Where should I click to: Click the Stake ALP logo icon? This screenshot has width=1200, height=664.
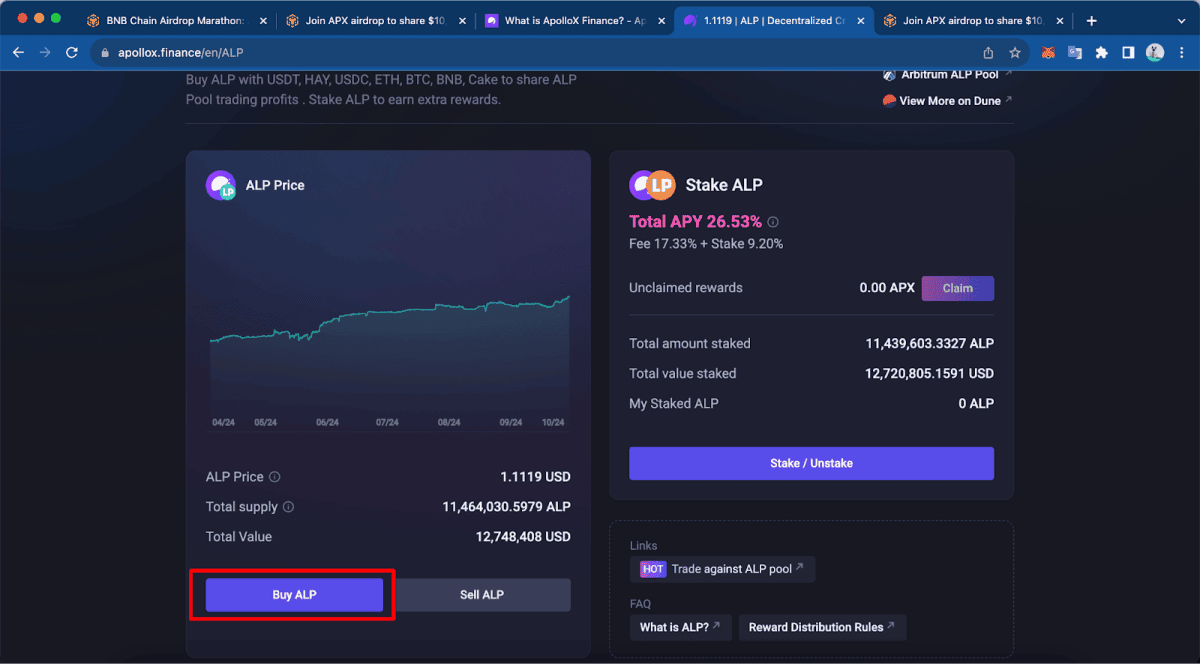click(652, 185)
